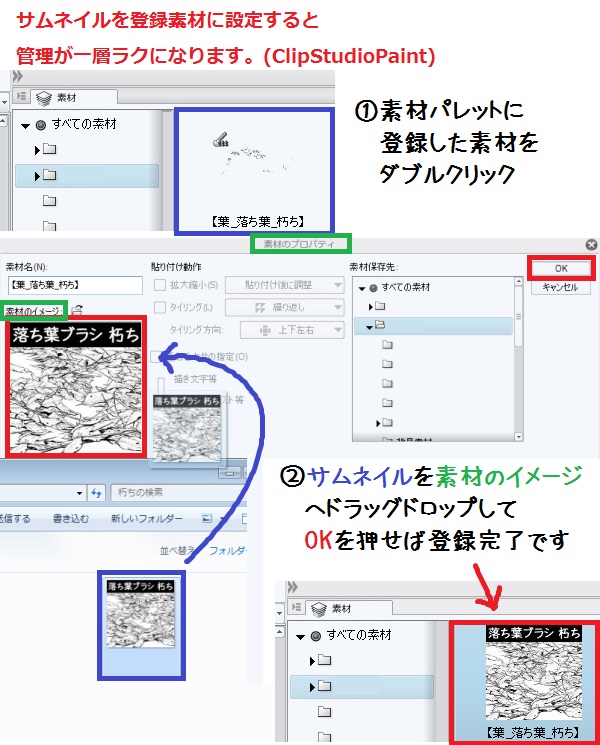
Task: Open the Explorer address bar dropdown arrow
Action: (x=79, y=493)
